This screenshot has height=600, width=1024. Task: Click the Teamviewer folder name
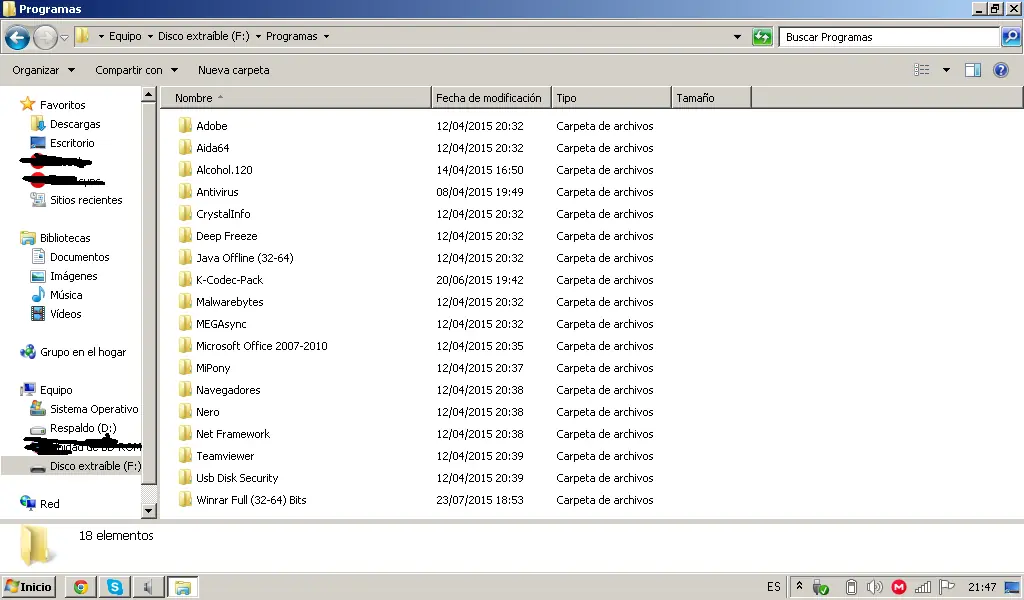(x=225, y=456)
